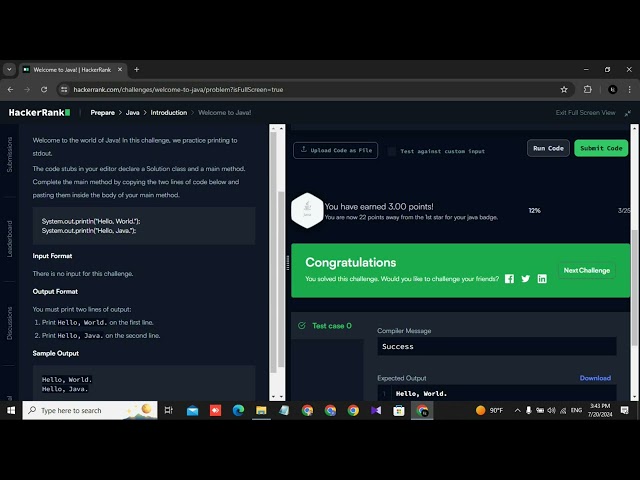This screenshot has width=640, height=480.
Task: Reload the HackerRank page
Action: click(x=44, y=89)
